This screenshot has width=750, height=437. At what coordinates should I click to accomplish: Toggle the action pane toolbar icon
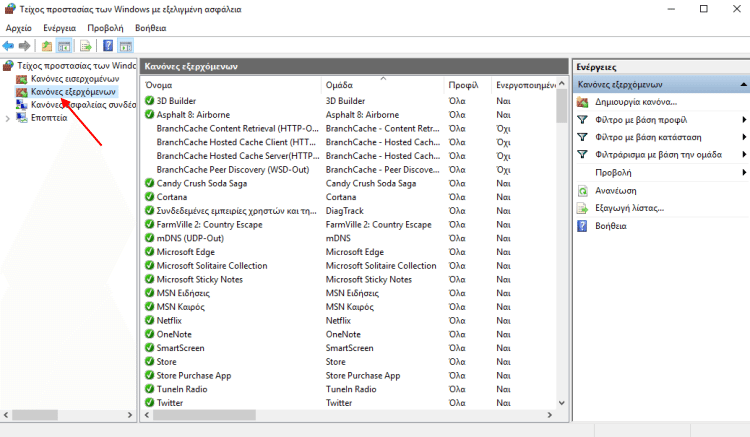click(x=126, y=46)
